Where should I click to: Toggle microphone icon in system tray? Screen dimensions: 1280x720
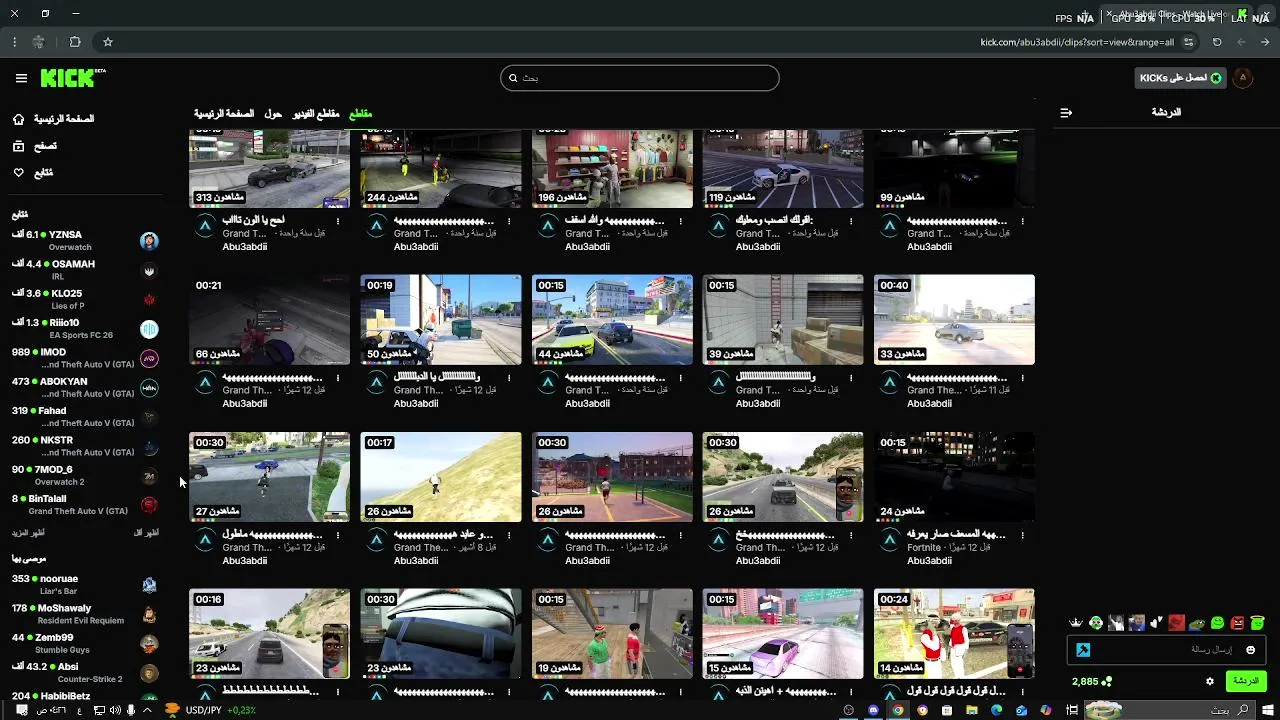coord(131,710)
